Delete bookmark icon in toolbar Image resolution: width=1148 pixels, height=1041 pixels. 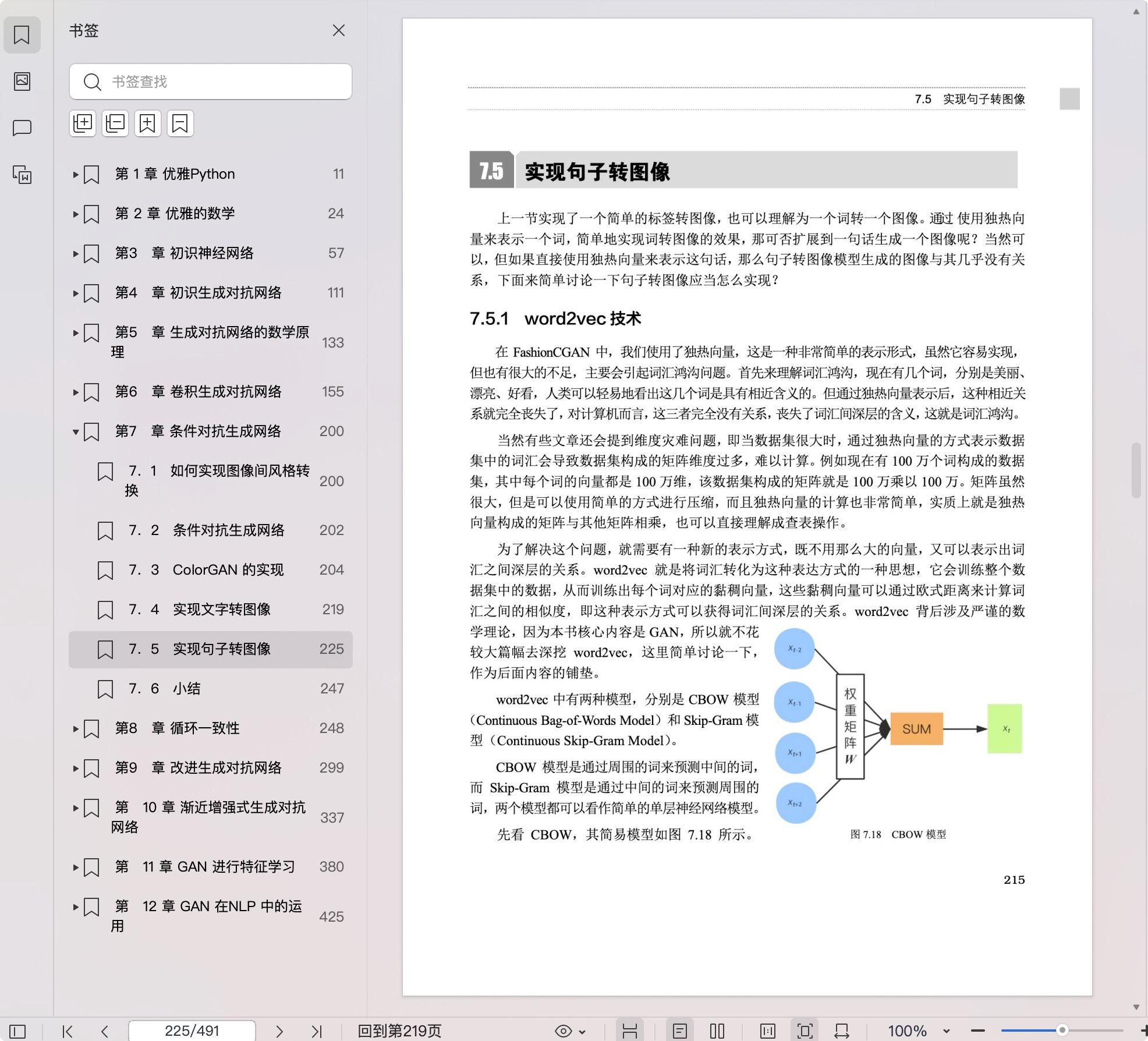[180, 123]
